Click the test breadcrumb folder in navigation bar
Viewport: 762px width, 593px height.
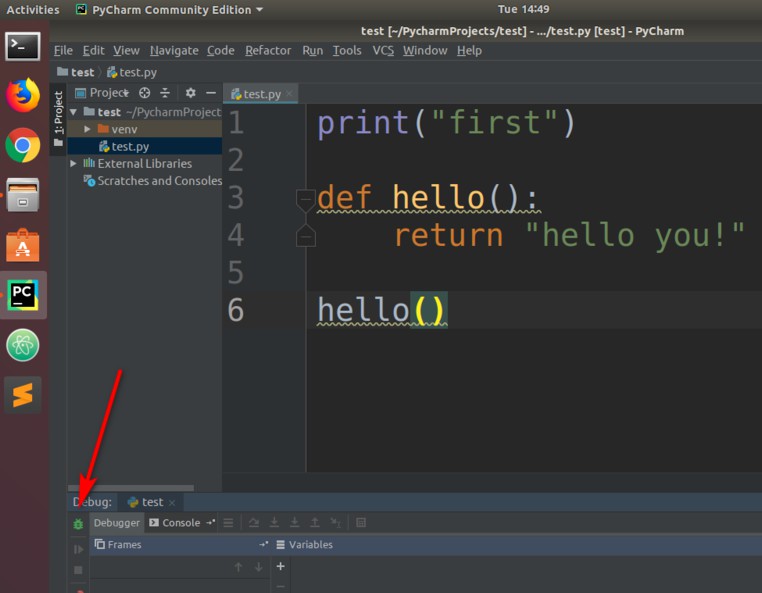tap(75, 72)
